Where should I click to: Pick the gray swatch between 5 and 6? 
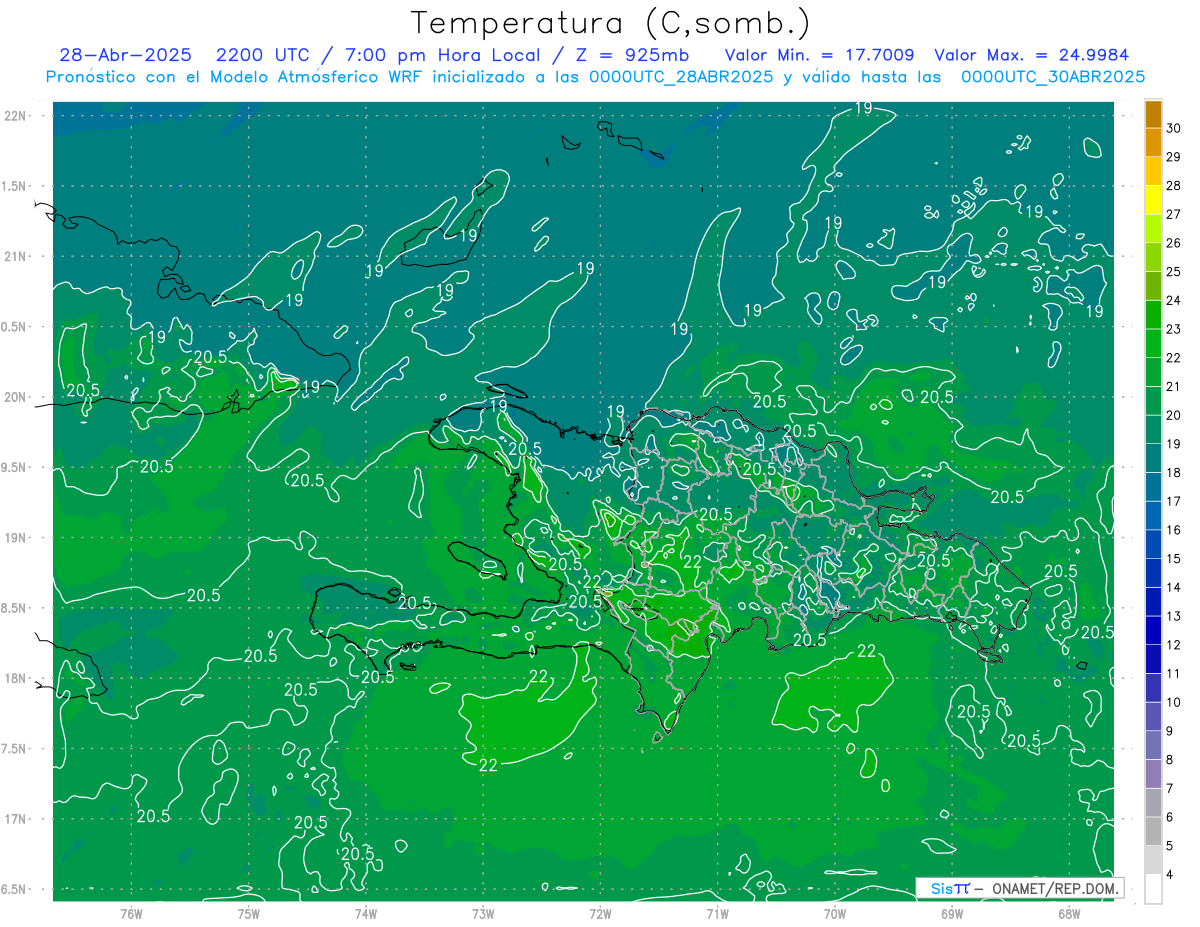[1153, 831]
